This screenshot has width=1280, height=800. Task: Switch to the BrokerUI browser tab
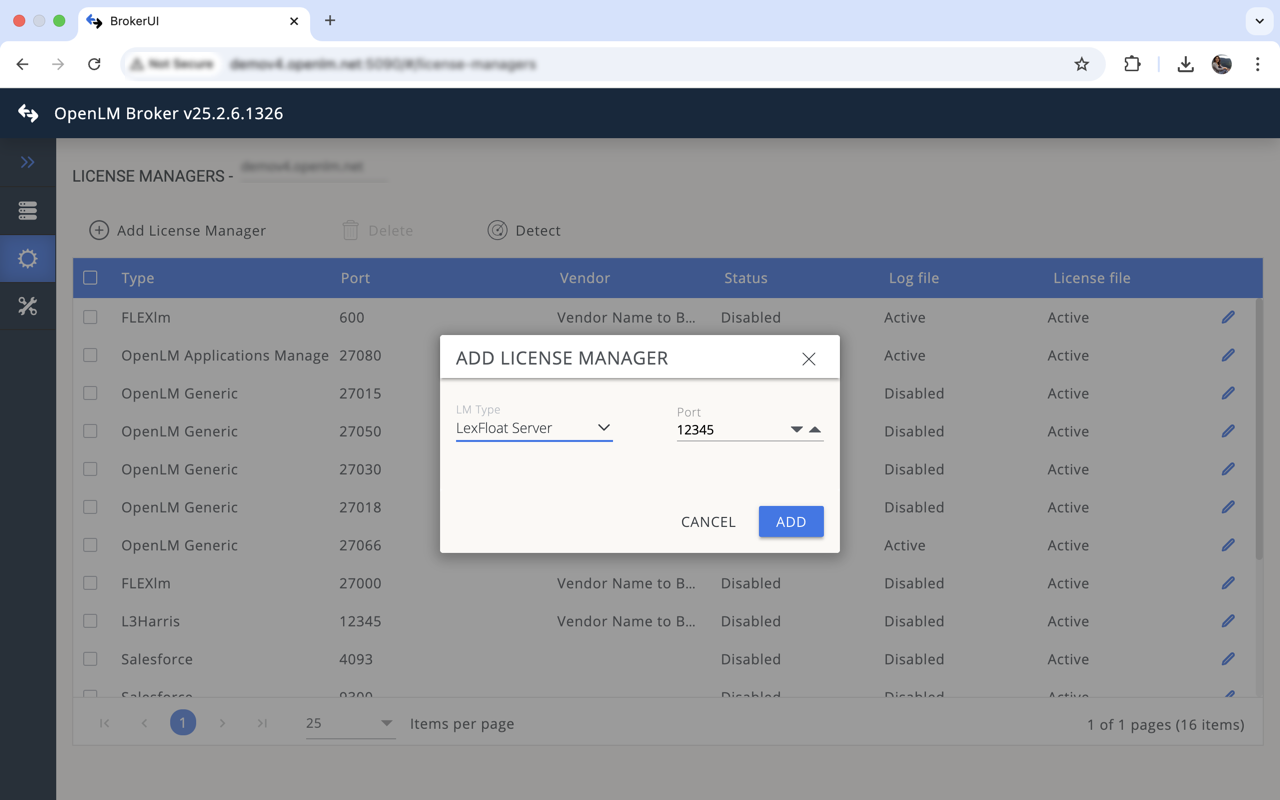tap(180, 21)
